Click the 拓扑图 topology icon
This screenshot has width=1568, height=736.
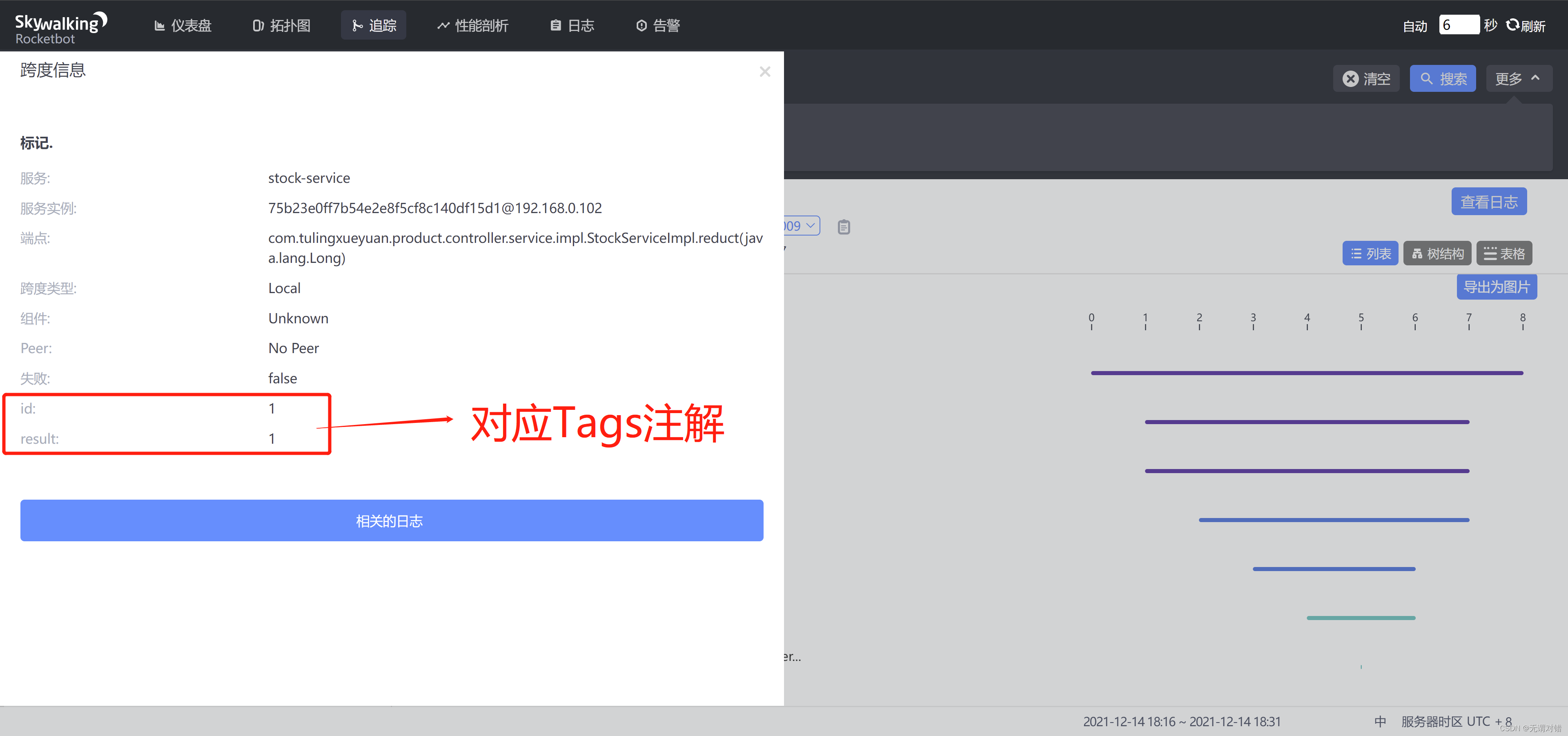[258, 26]
